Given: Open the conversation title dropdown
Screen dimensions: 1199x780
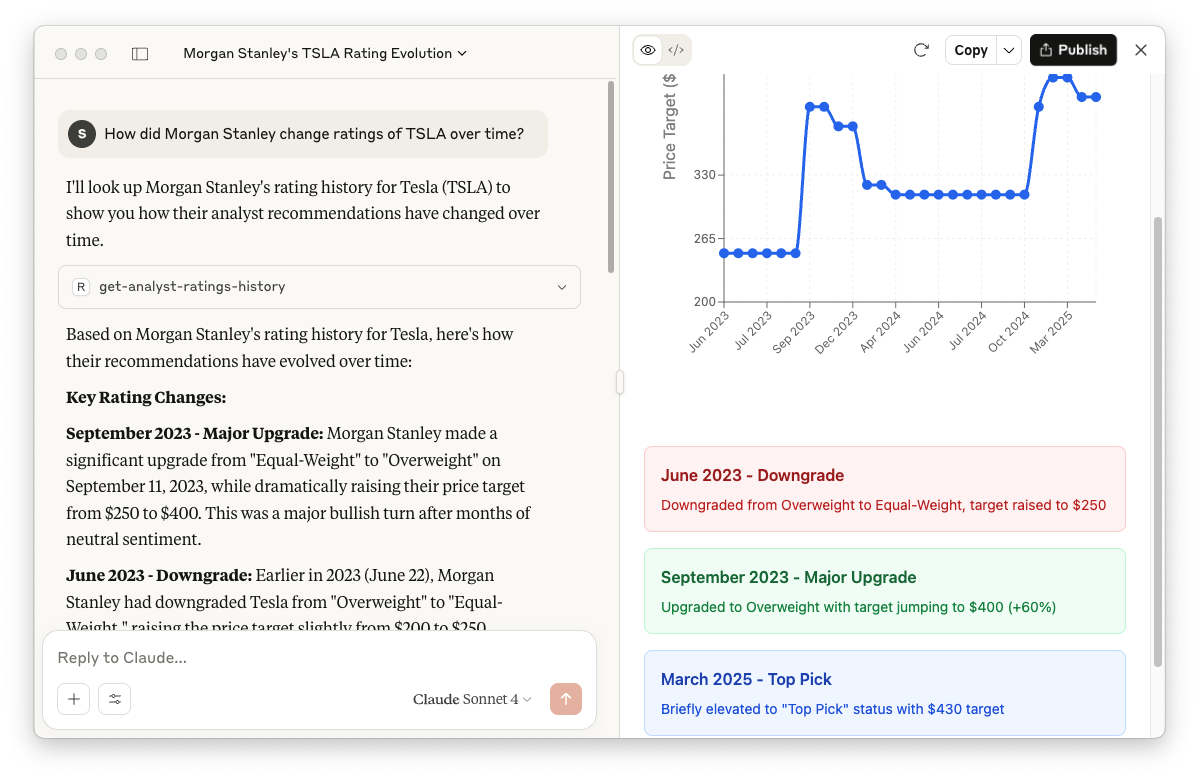Looking at the screenshot, I should (325, 54).
